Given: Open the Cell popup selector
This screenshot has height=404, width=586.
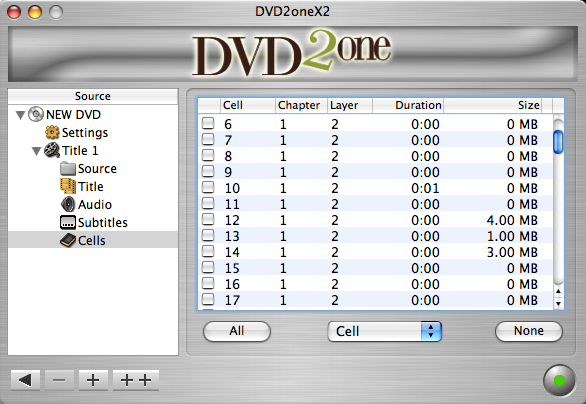Looking at the screenshot, I should click(x=385, y=331).
